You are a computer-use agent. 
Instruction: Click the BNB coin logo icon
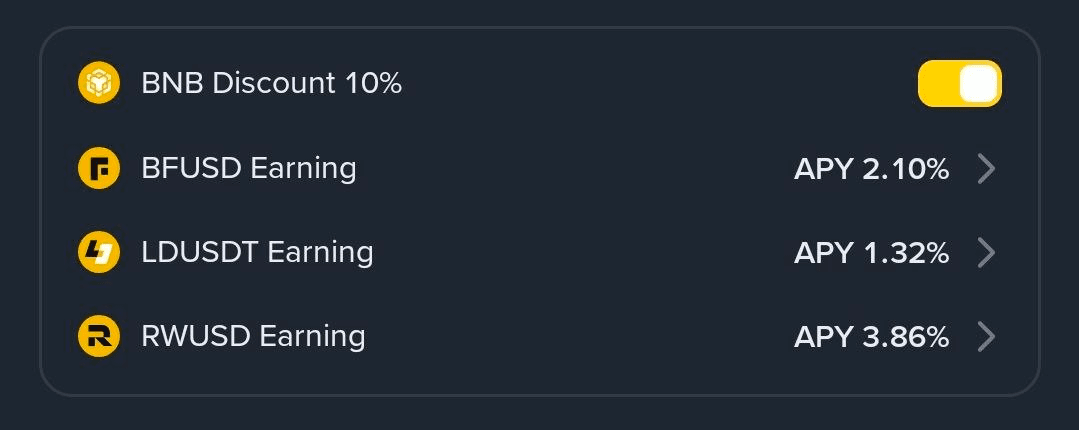(x=99, y=83)
